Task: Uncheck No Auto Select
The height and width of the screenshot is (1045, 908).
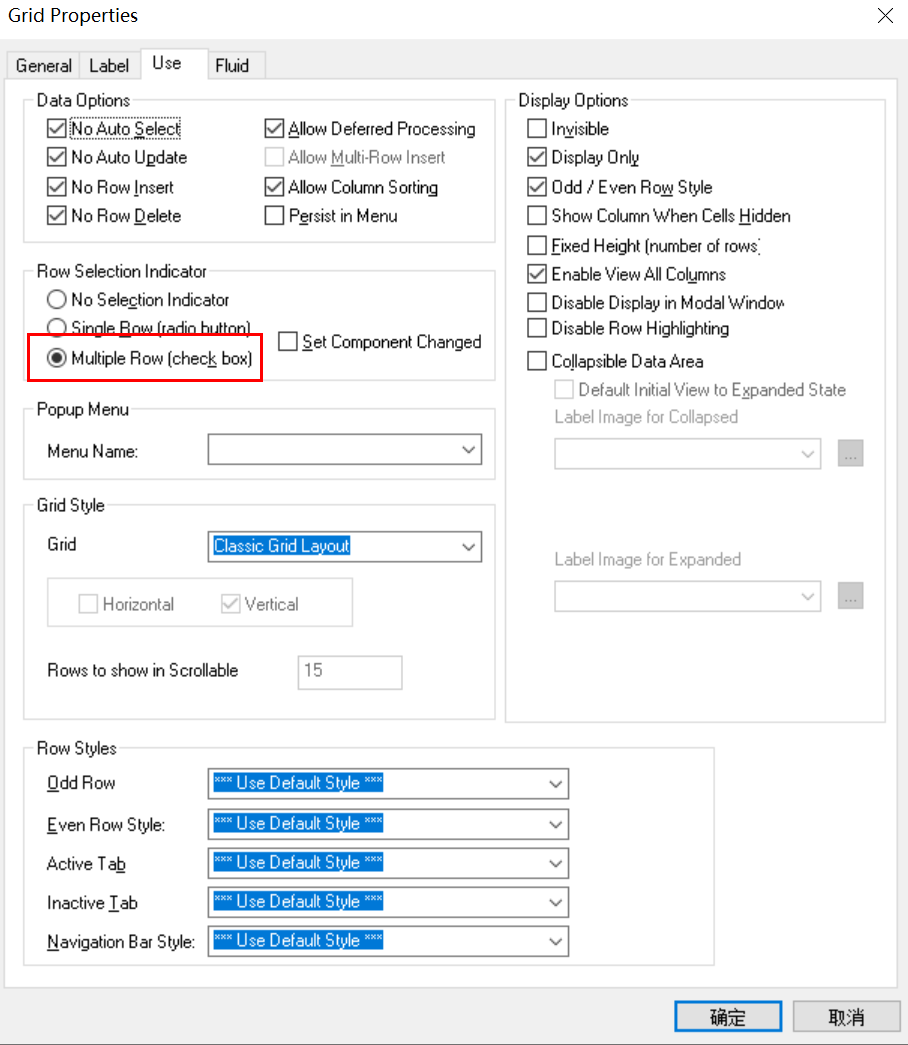Action: [x=57, y=128]
